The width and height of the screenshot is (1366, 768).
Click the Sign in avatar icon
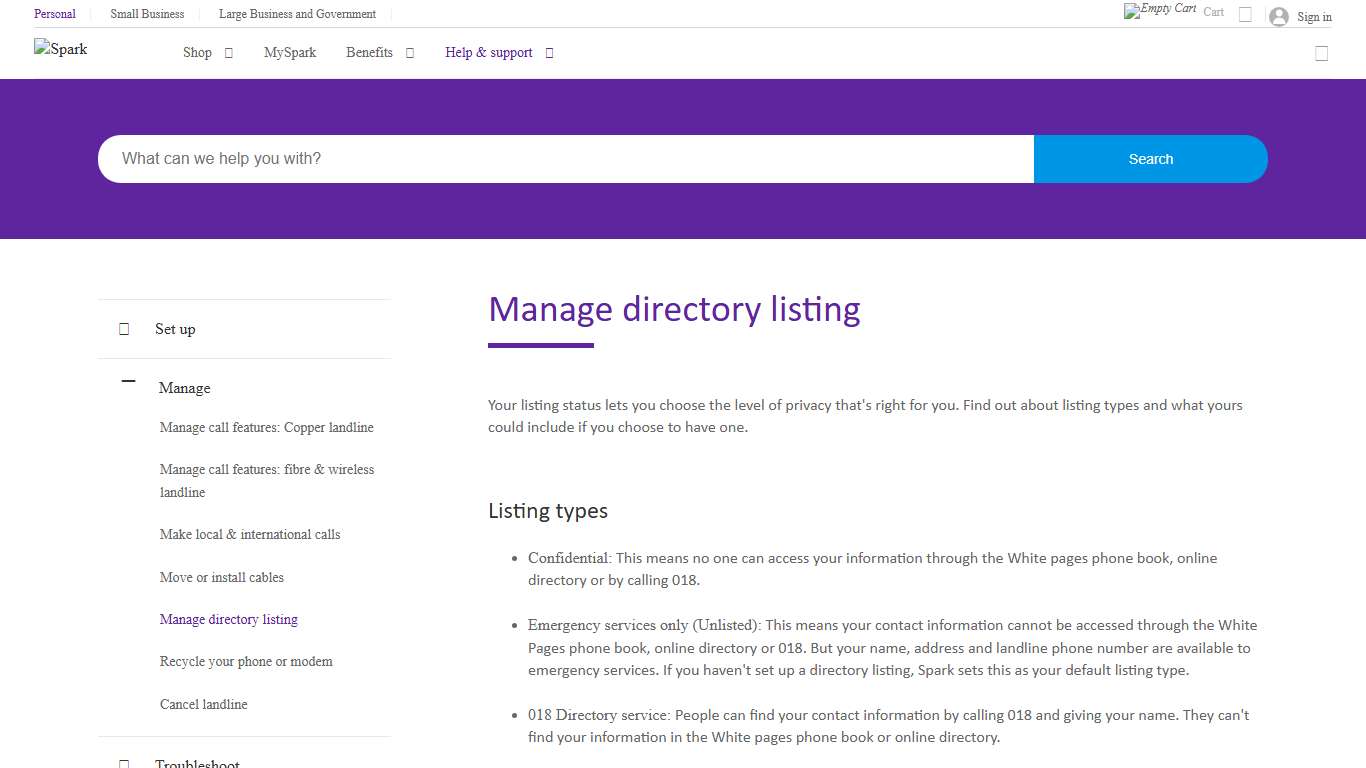point(1278,15)
